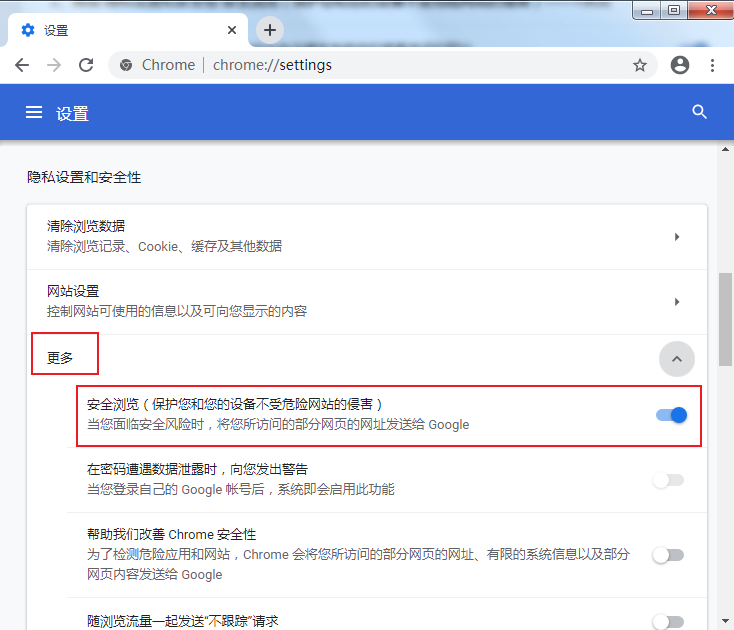Turn off the 安全浏览 toggle

click(x=671, y=415)
